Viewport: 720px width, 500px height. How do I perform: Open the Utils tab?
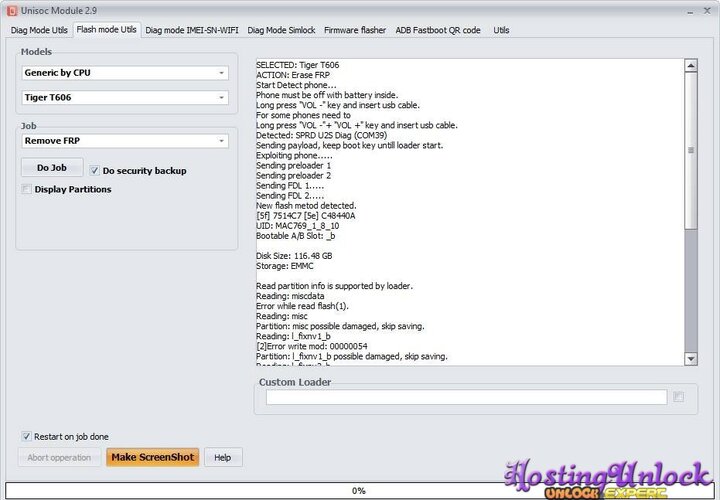[501, 30]
